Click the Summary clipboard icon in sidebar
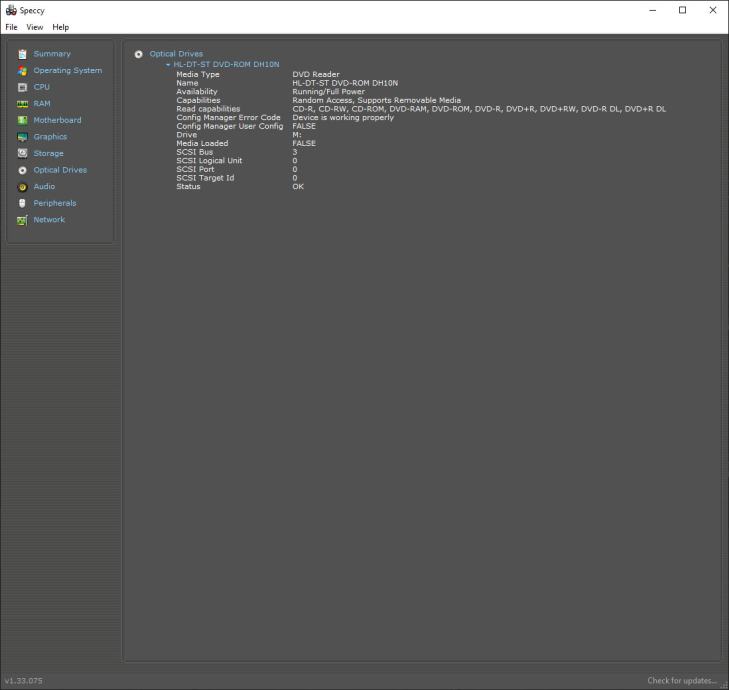The height and width of the screenshot is (690, 729). 22,54
